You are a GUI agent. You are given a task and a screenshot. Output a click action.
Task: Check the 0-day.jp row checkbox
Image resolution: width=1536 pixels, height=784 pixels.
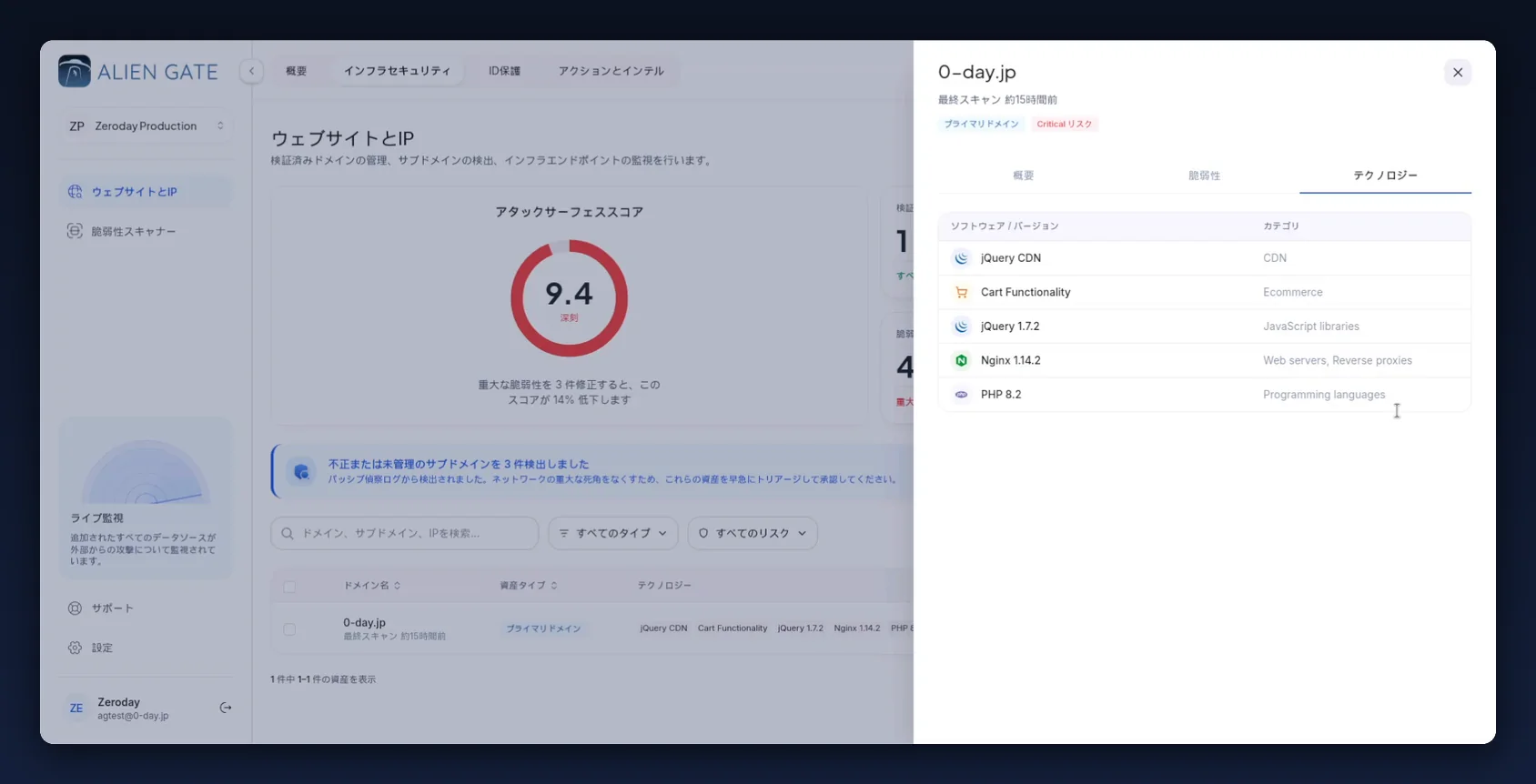[289, 628]
